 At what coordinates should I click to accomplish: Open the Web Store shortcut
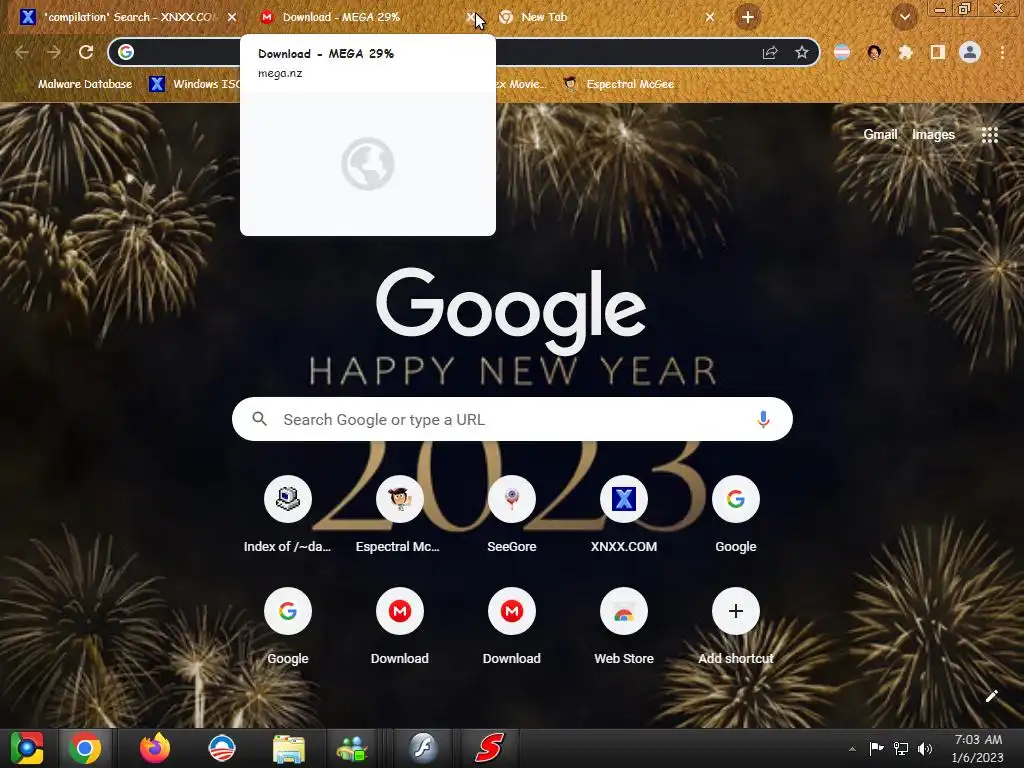pos(624,627)
